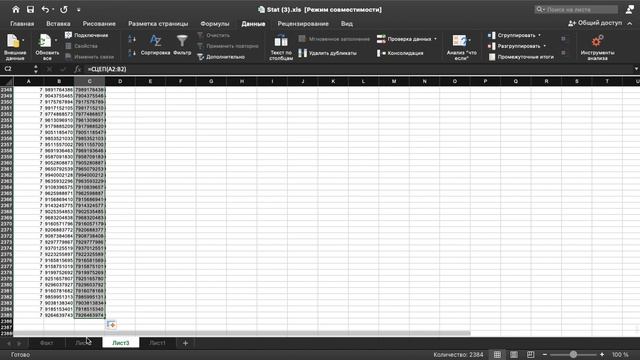
Task: Sort descending Z to A
Action: tap(132, 53)
